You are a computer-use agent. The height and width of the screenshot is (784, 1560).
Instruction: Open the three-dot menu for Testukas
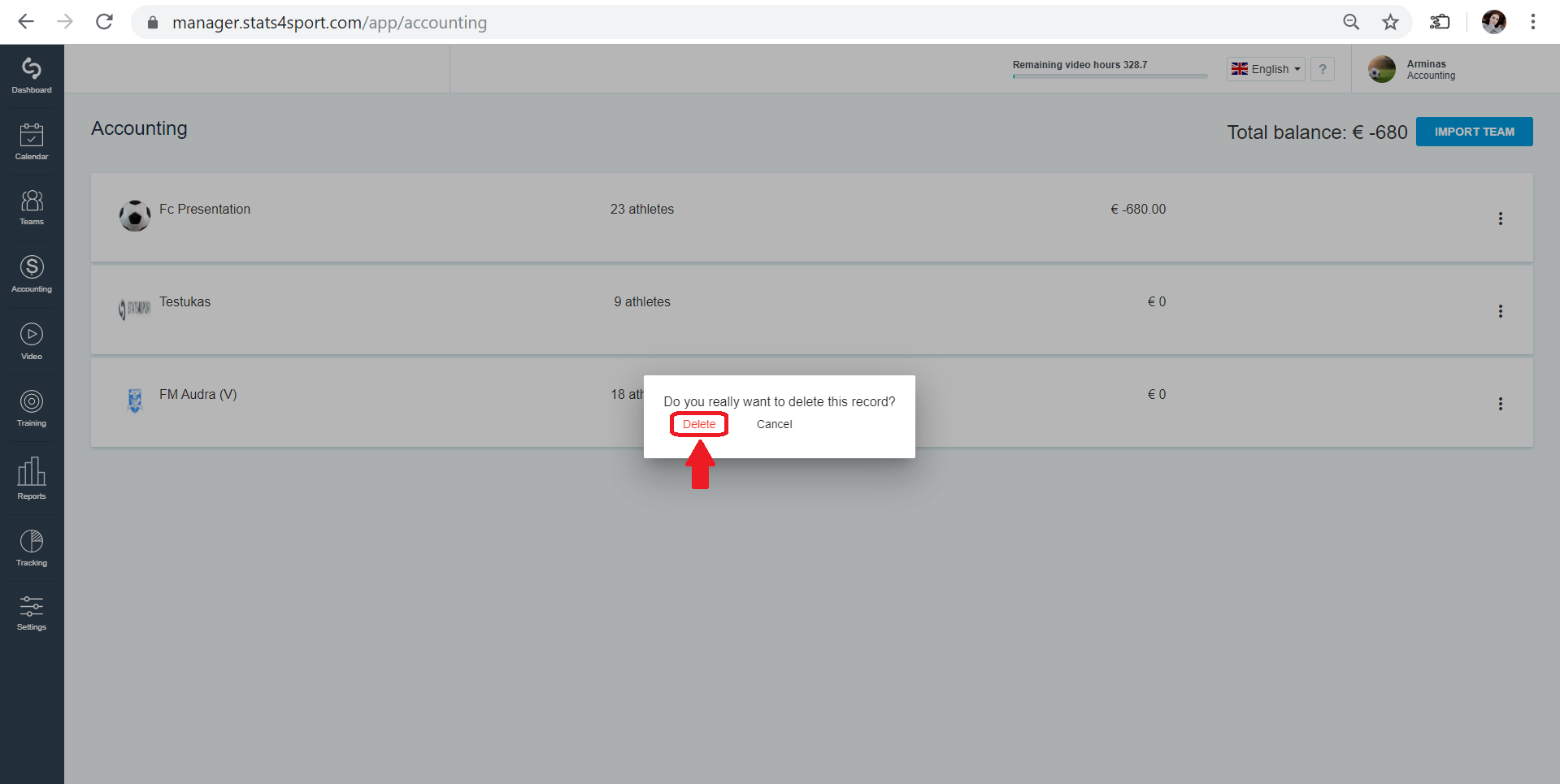point(1501,311)
